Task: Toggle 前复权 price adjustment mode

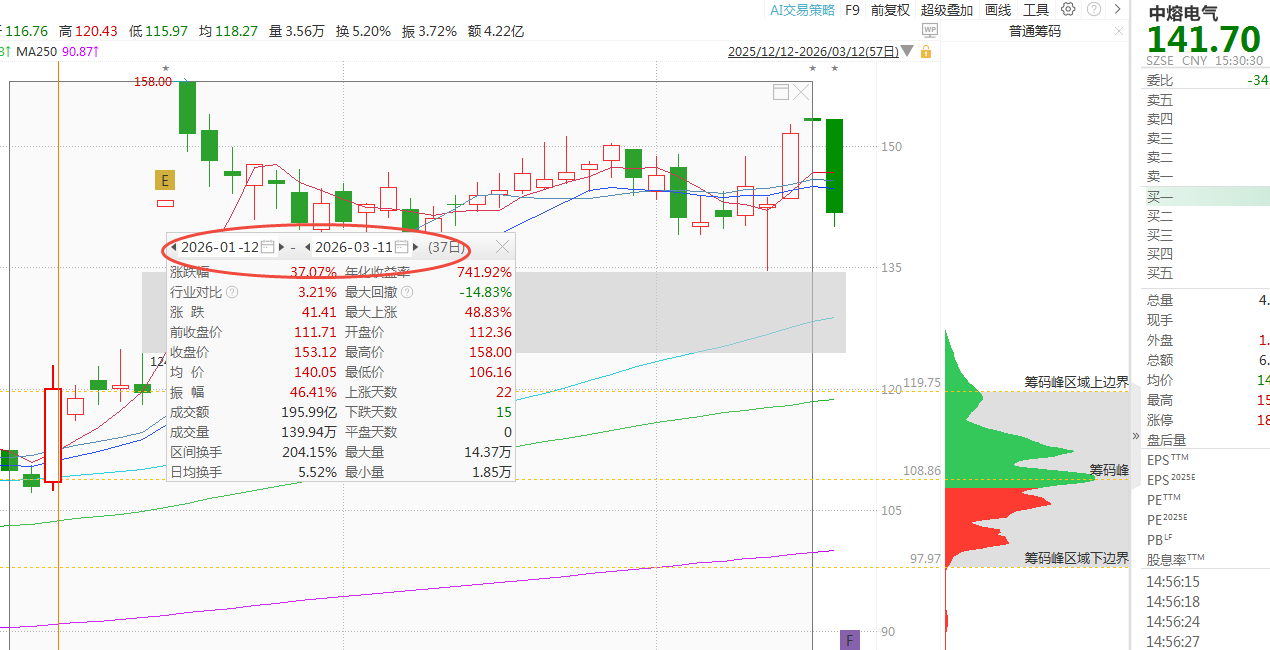Action: pyautogui.click(x=890, y=10)
